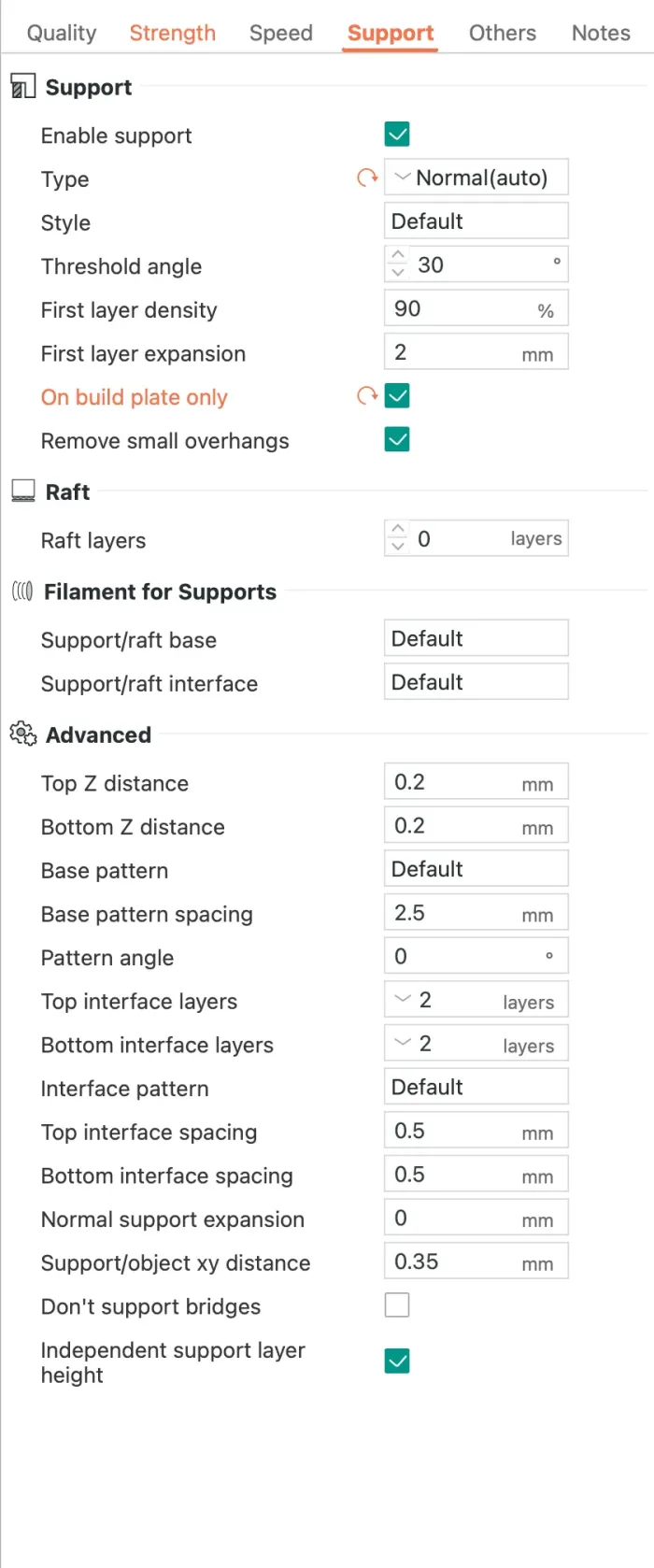Click the Raft section icon
This screenshot has width=654, height=1568.
(22, 492)
